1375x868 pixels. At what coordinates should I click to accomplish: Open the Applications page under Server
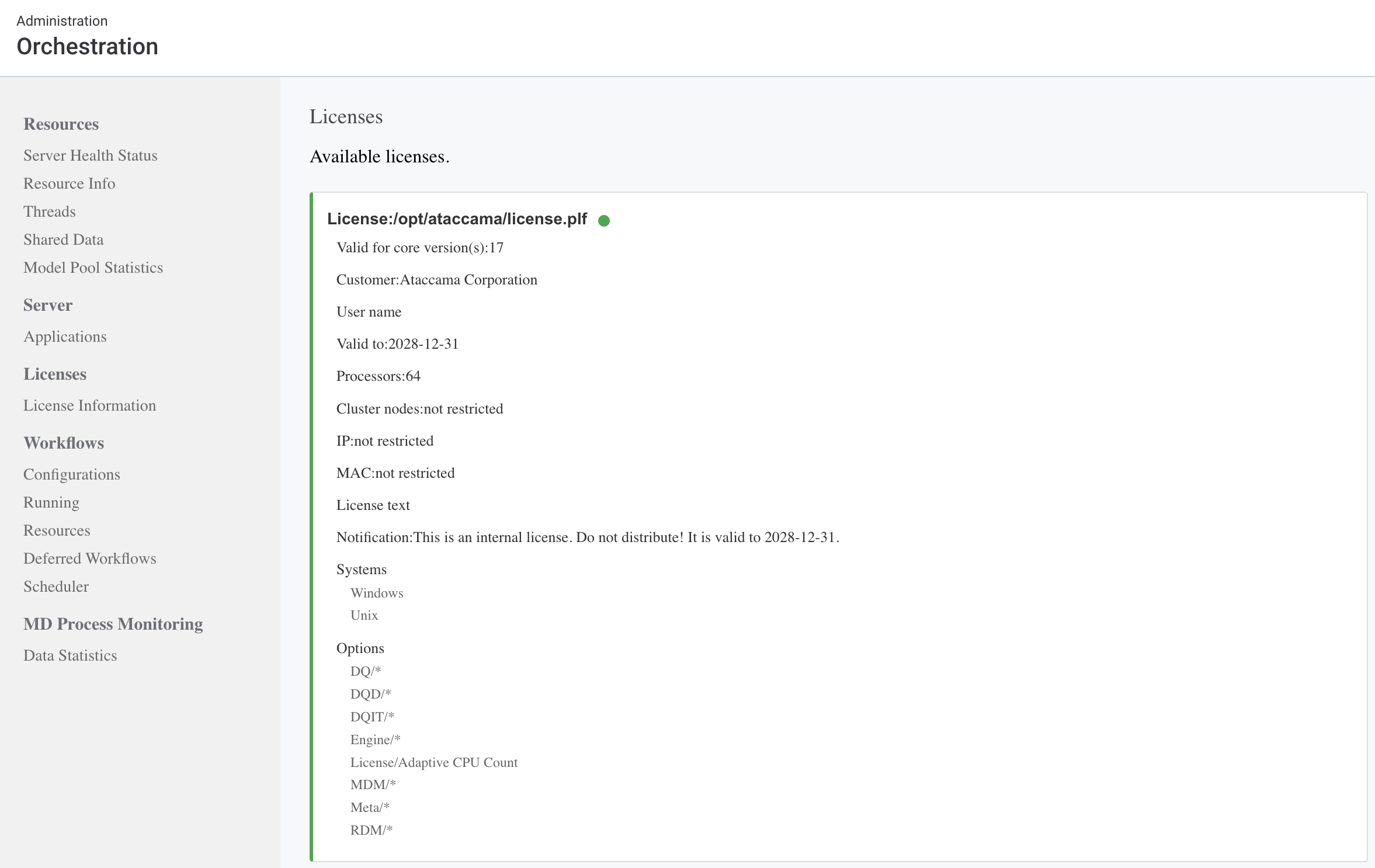pos(65,336)
